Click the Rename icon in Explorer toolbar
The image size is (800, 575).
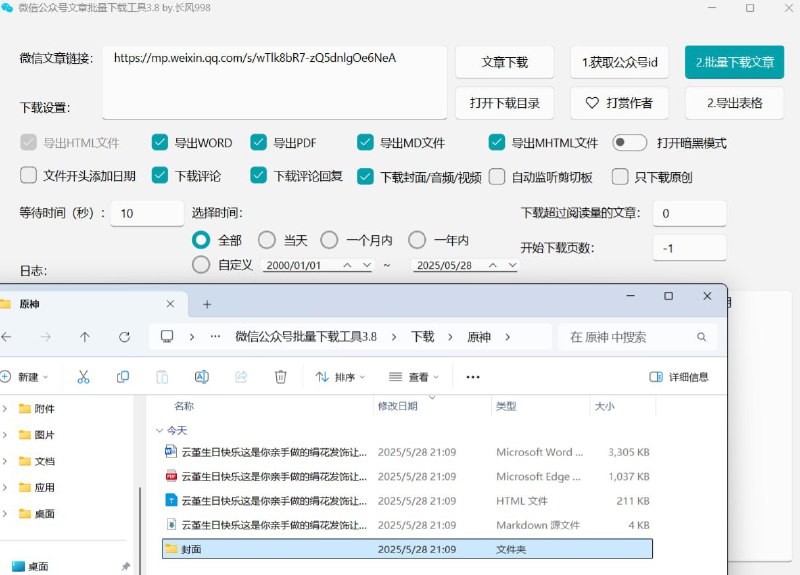pos(201,377)
